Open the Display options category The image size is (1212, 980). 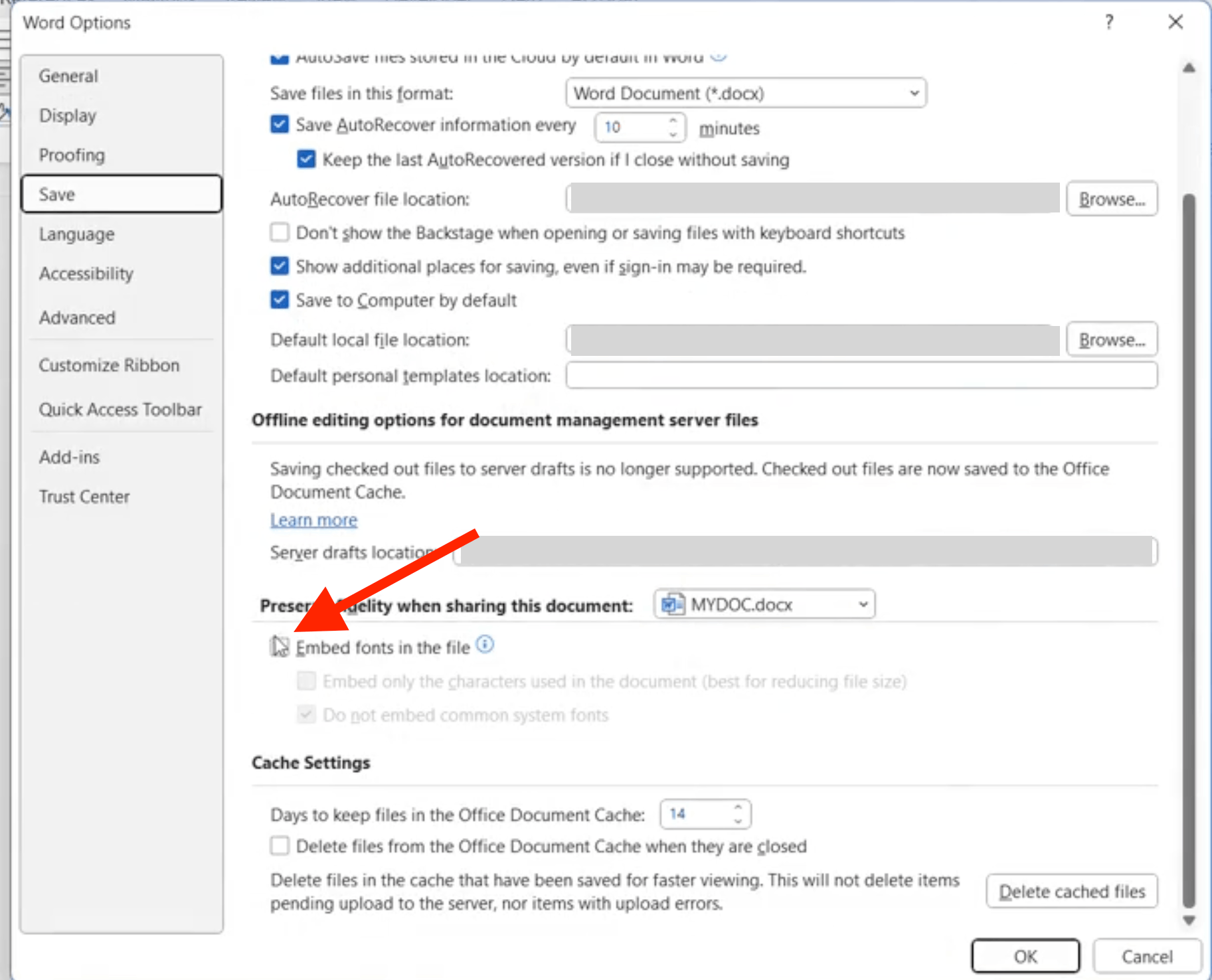coord(122,116)
